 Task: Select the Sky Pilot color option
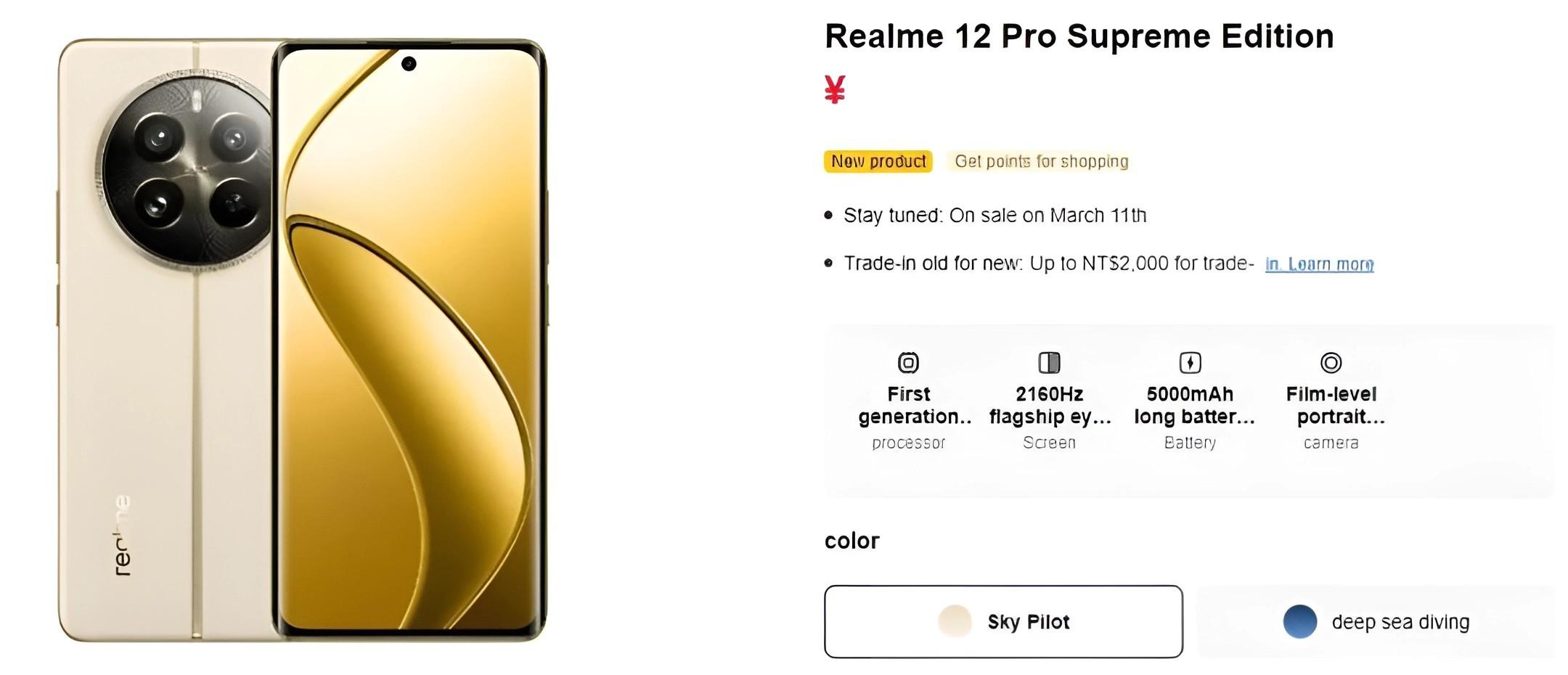click(x=1003, y=622)
